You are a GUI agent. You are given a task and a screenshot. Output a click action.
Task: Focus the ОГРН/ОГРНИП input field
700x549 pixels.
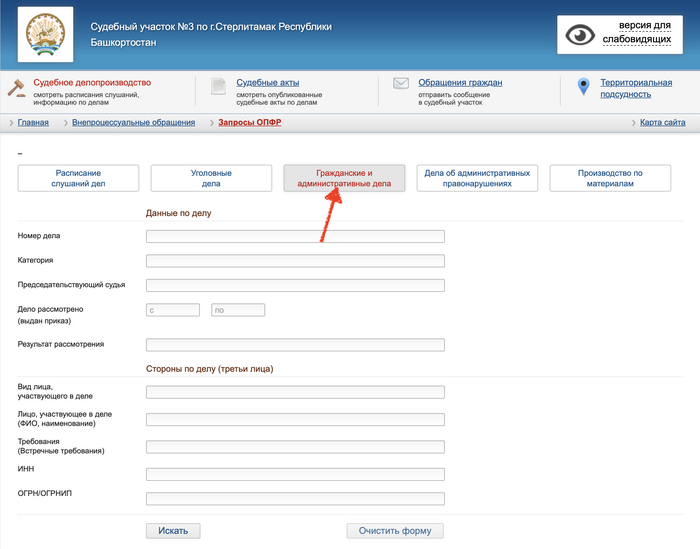295,499
